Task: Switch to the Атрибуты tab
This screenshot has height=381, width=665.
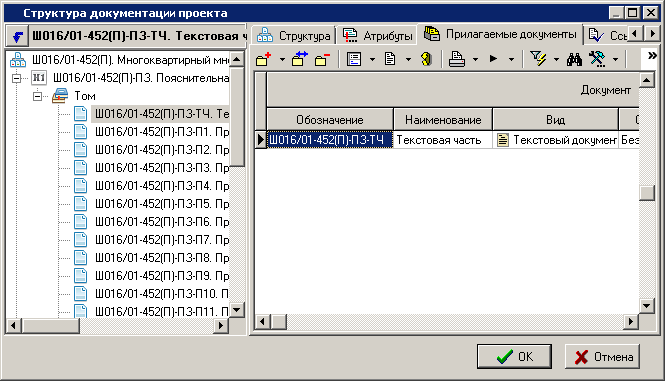Action: point(377,36)
